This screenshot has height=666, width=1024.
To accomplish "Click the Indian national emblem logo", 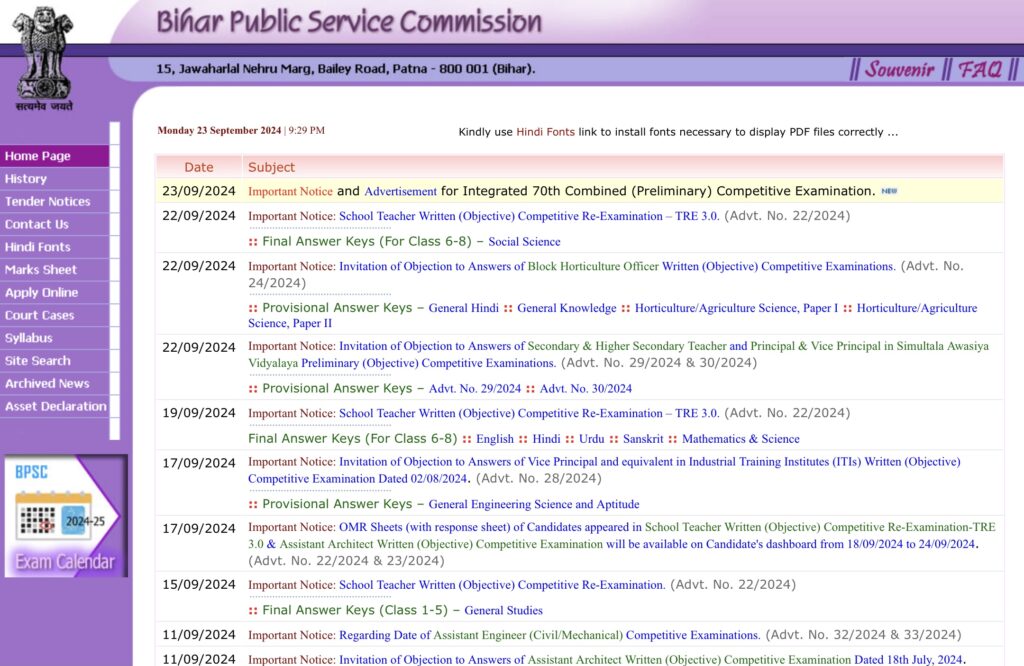I will click(x=44, y=59).
